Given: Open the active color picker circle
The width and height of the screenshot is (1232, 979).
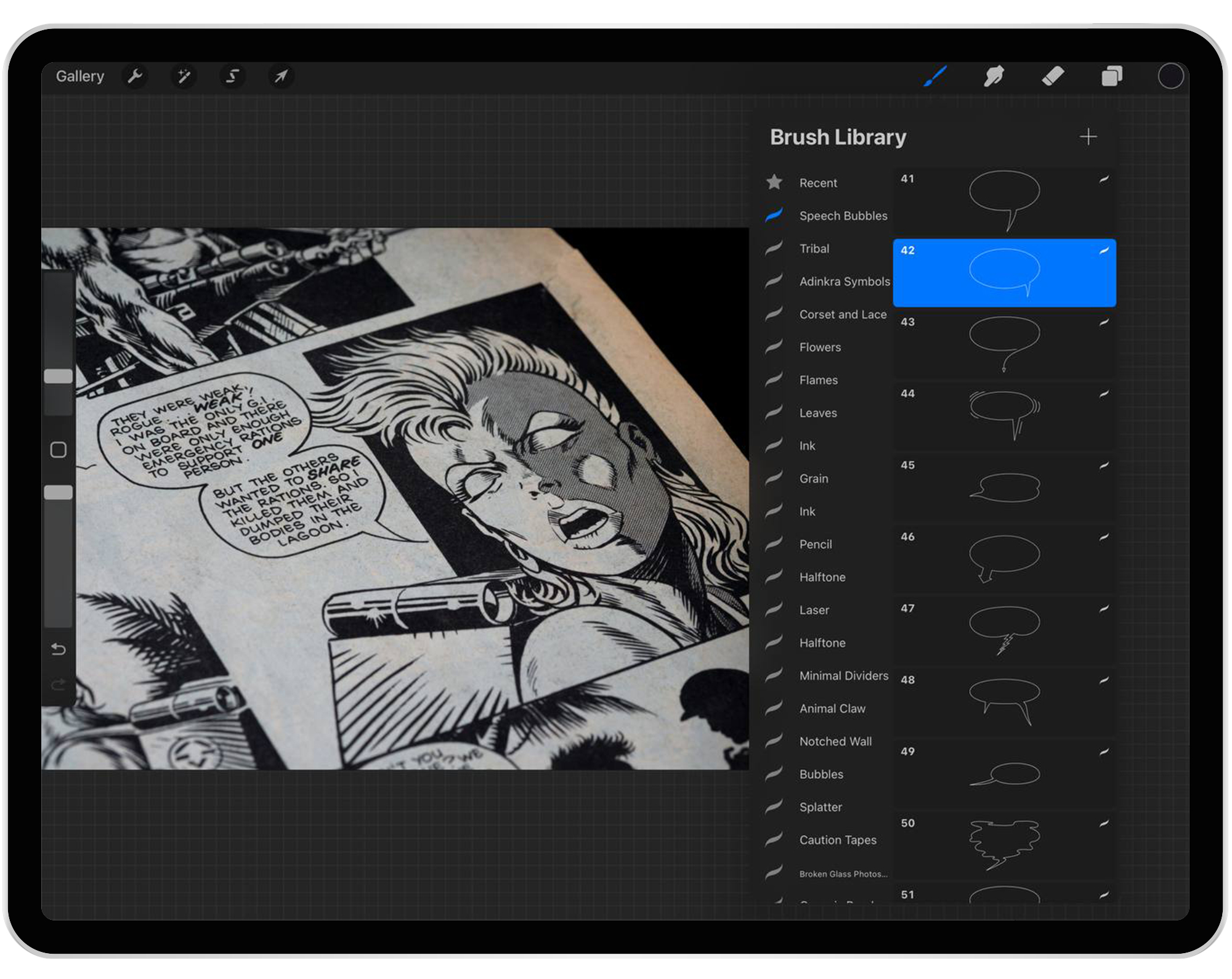Looking at the screenshot, I should pos(1170,76).
